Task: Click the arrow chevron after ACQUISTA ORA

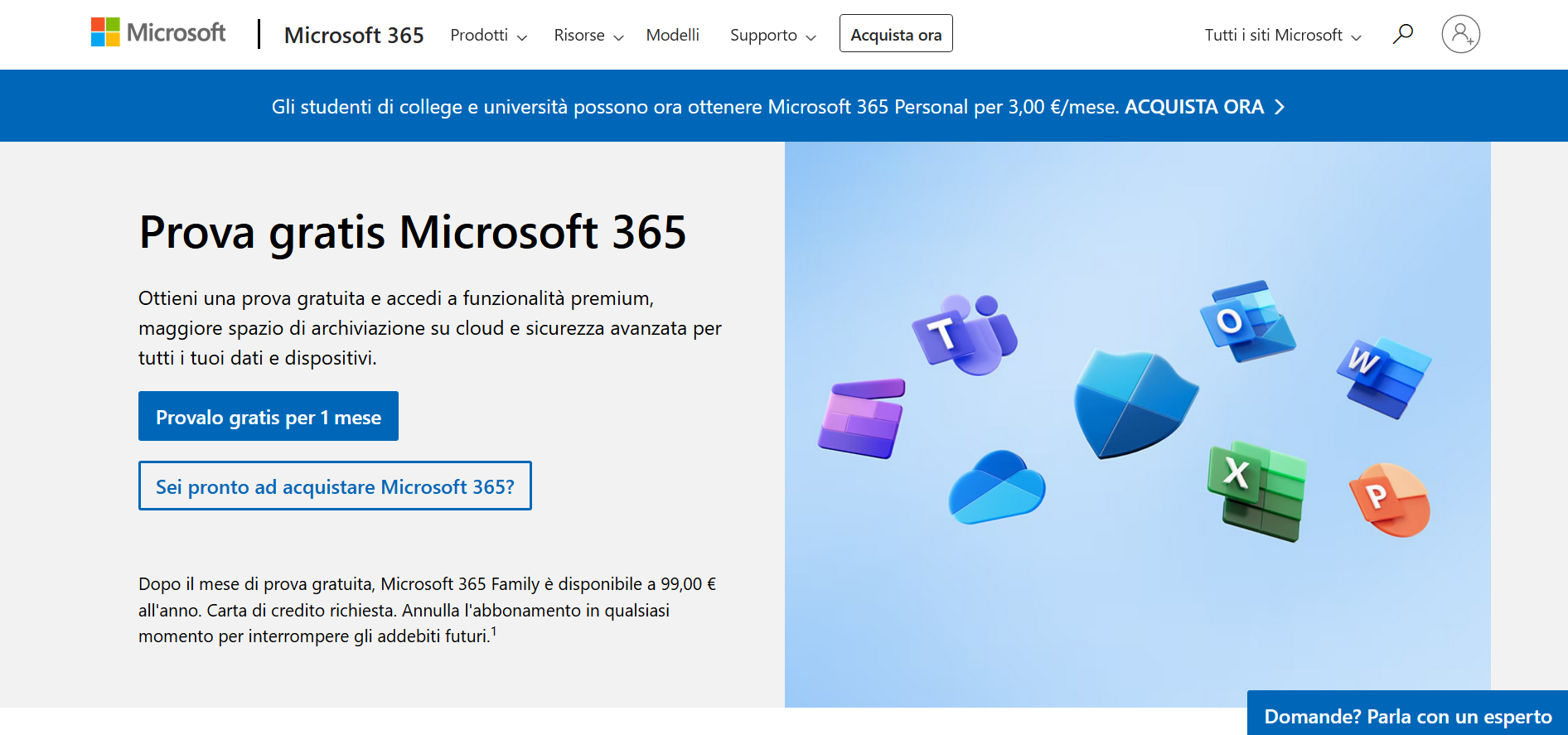Action: (x=1280, y=107)
